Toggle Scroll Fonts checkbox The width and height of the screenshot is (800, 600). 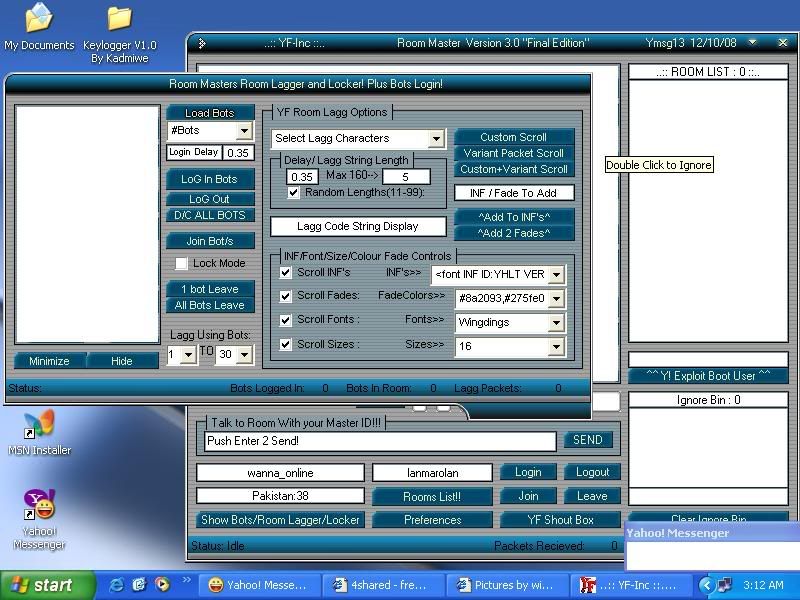coord(286,320)
